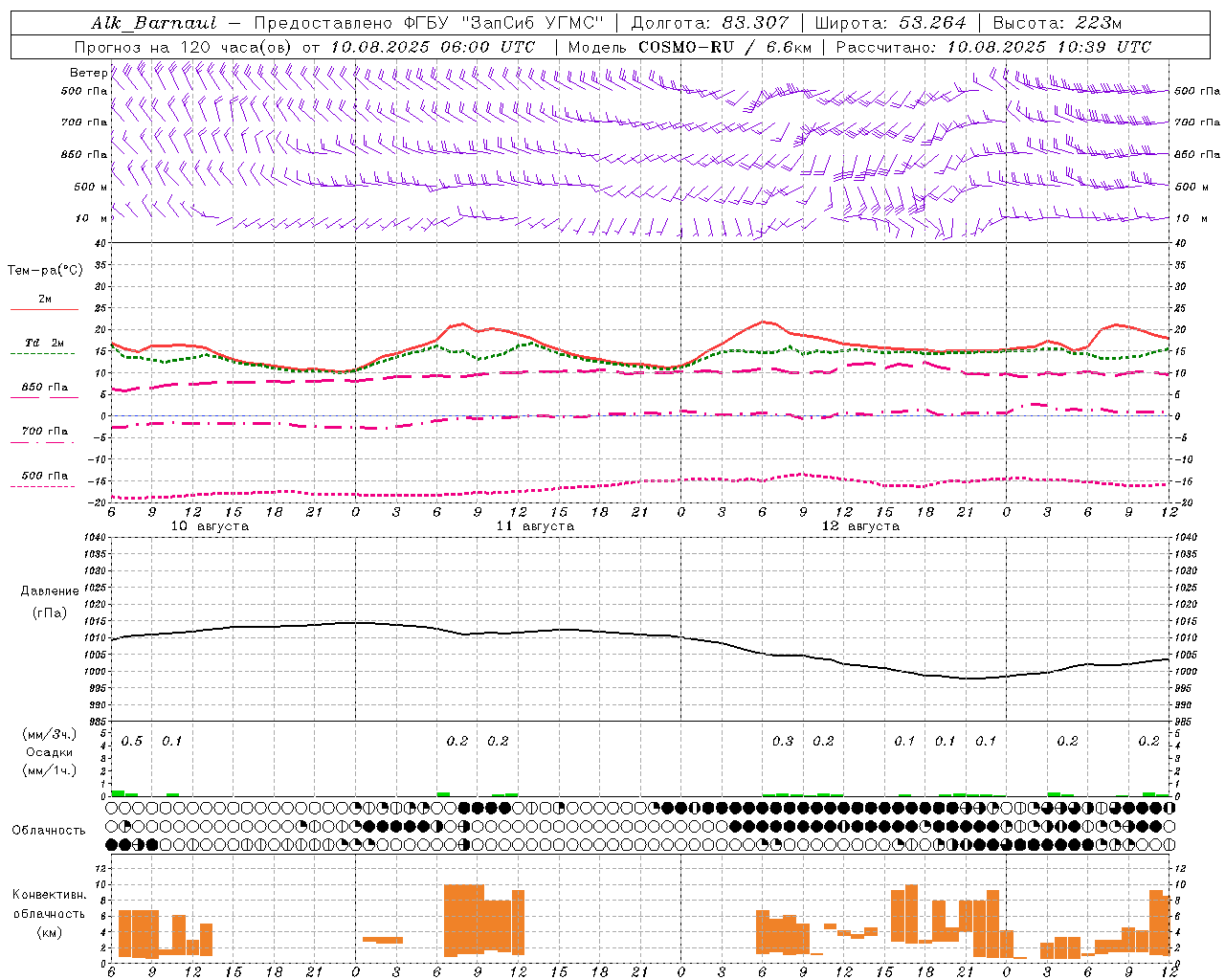The image size is (1225, 980).
Task: Click the Широта: 53.264 latitude value
Action: point(890,23)
